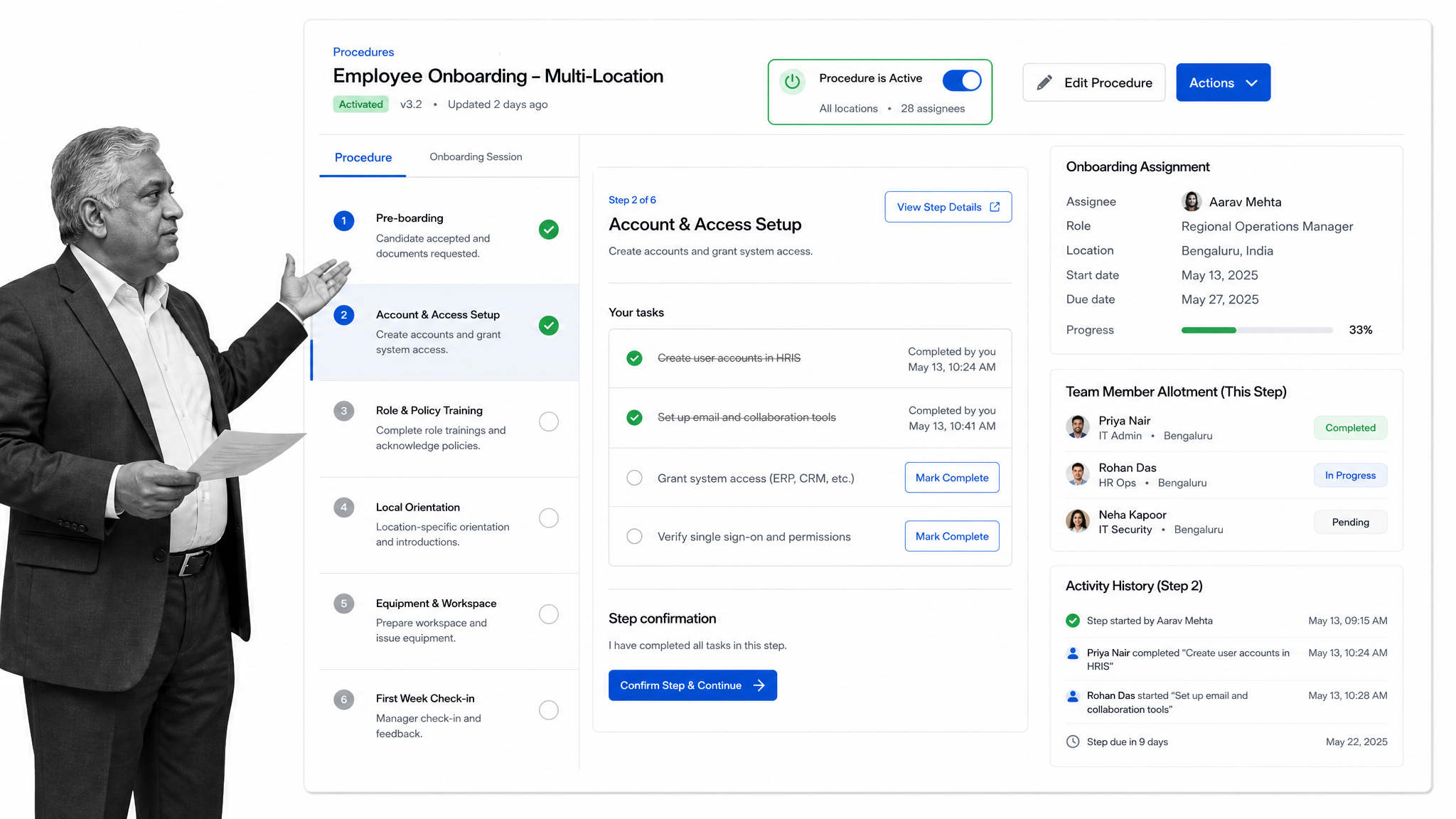This screenshot has width=1456, height=819.
Task: Toggle the Procedure is Active switch
Action: (962, 80)
